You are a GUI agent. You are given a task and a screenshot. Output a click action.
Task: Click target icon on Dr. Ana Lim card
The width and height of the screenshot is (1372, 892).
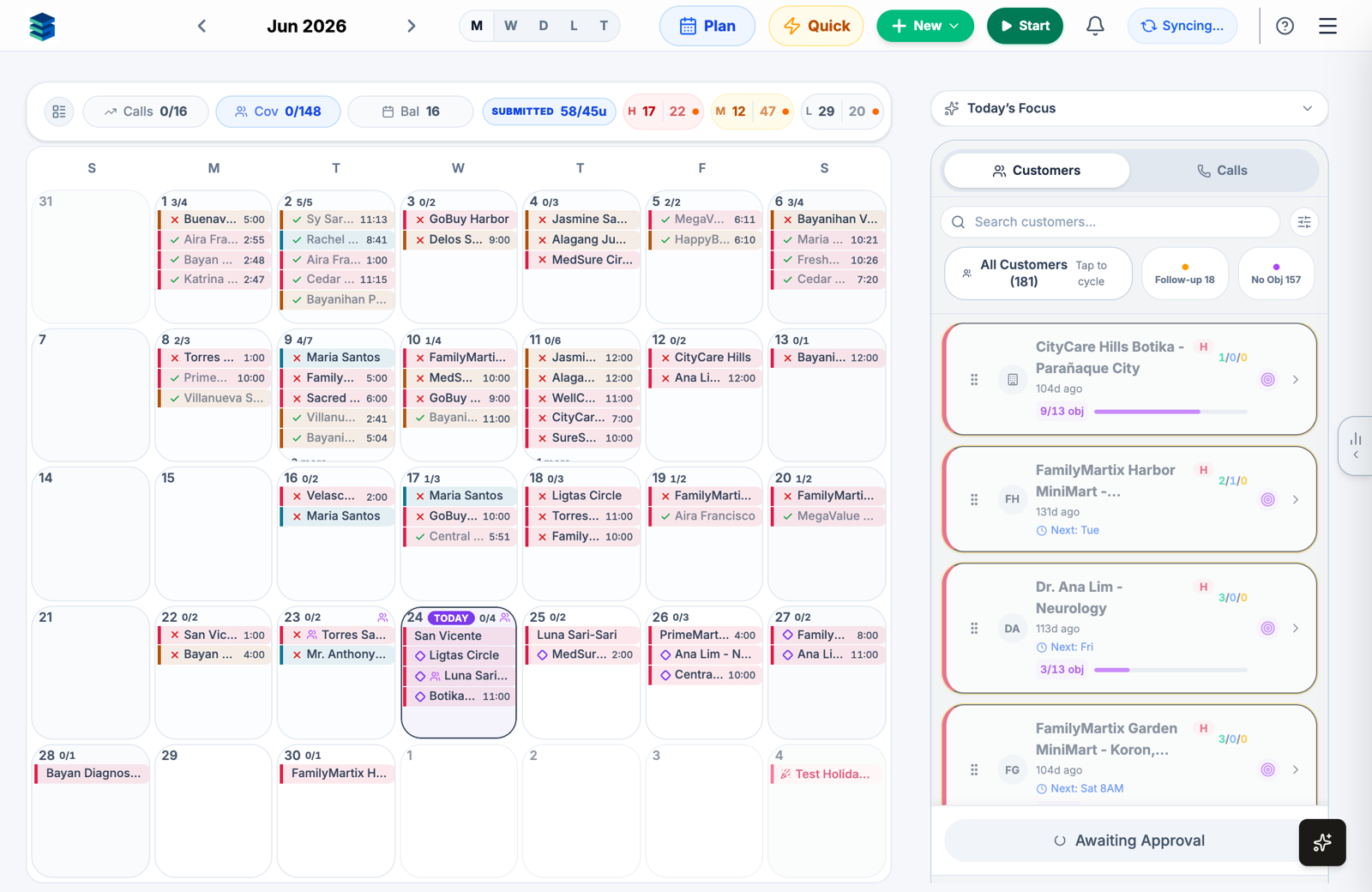(x=1267, y=629)
